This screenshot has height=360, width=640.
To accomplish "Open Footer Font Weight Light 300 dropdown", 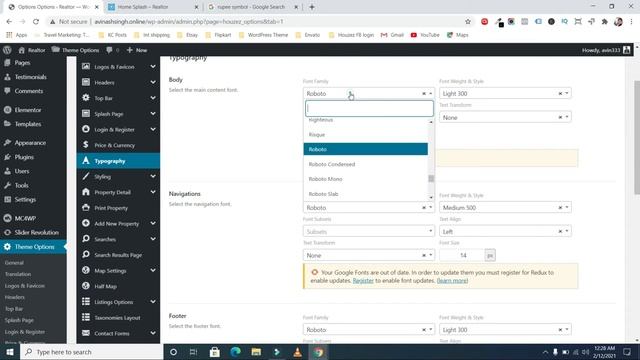I will (505, 329).
